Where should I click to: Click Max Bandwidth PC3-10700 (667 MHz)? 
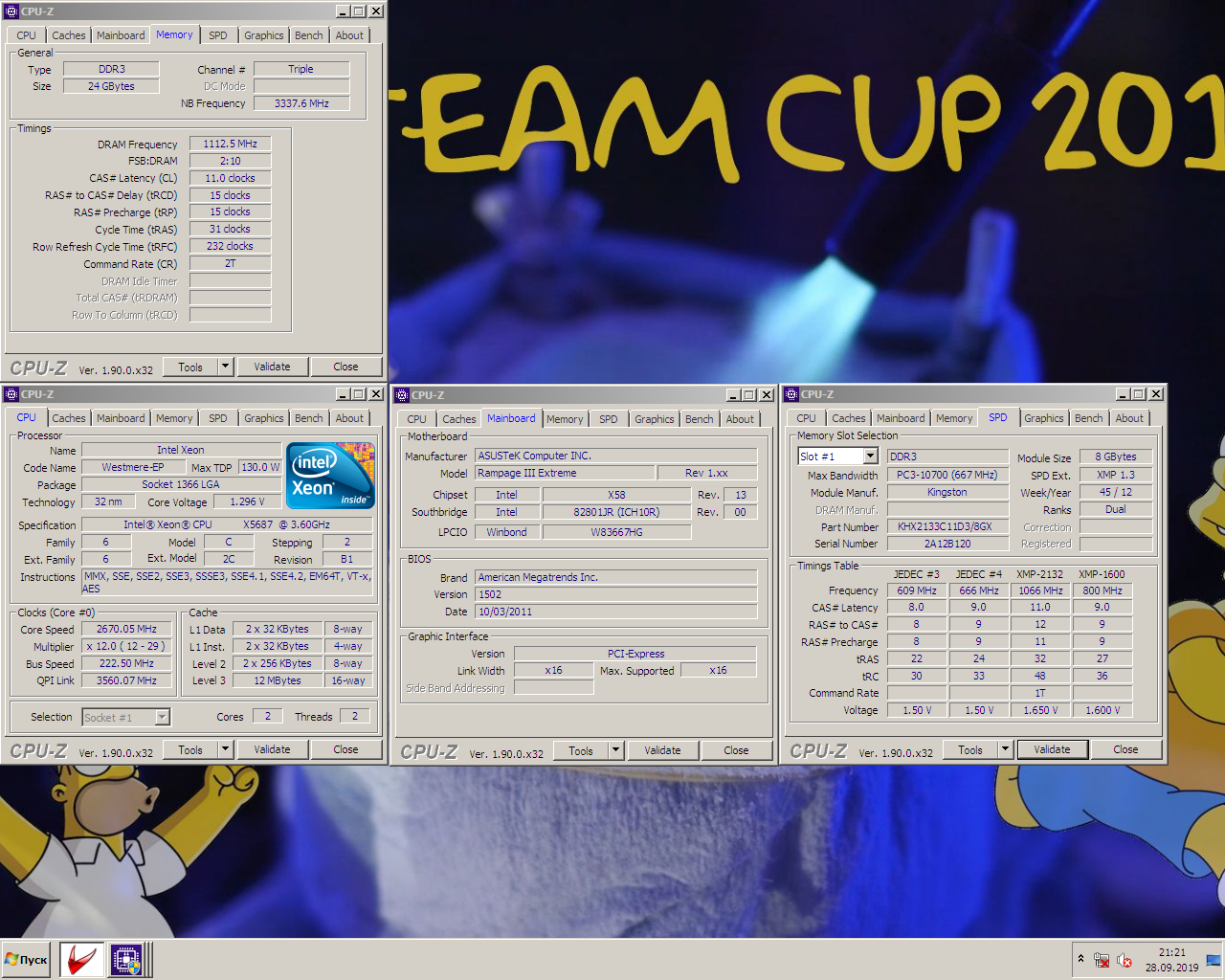pos(947,475)
